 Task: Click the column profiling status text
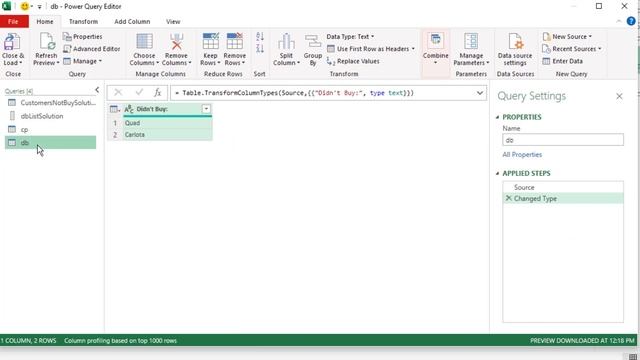(120, 340)
